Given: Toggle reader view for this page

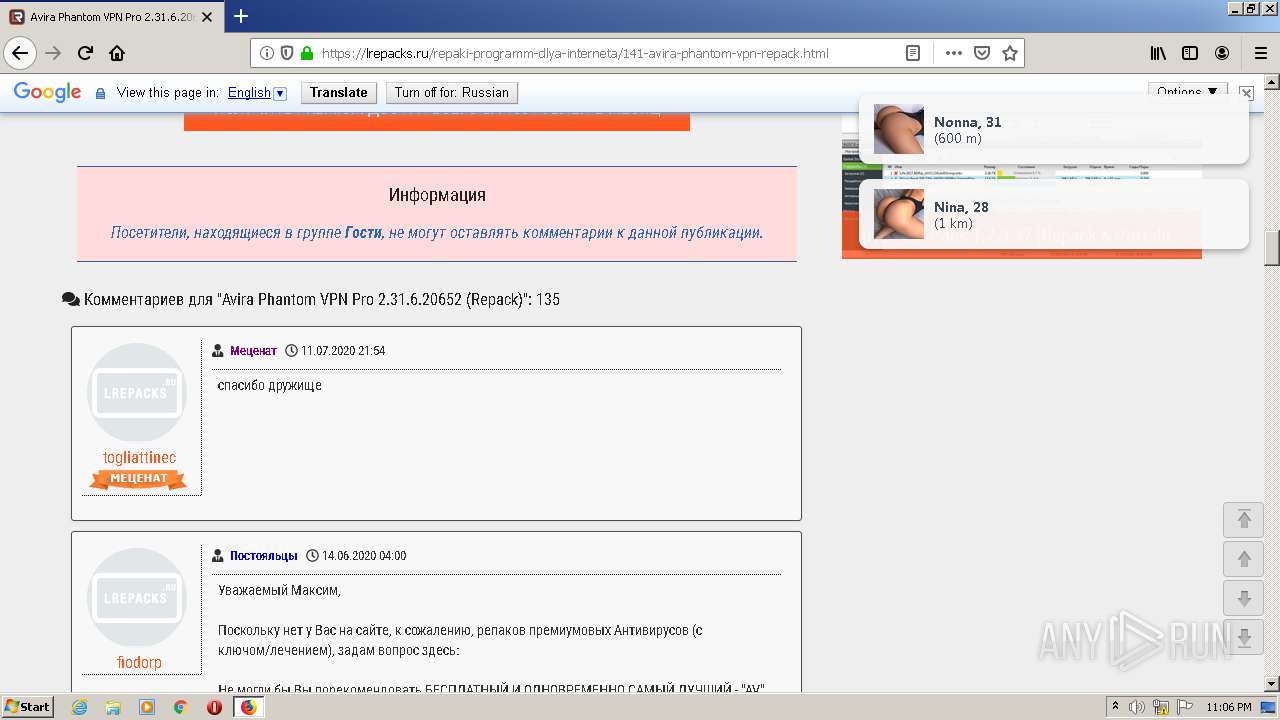Looking at the screenshot, I should (x=913, y=53).
